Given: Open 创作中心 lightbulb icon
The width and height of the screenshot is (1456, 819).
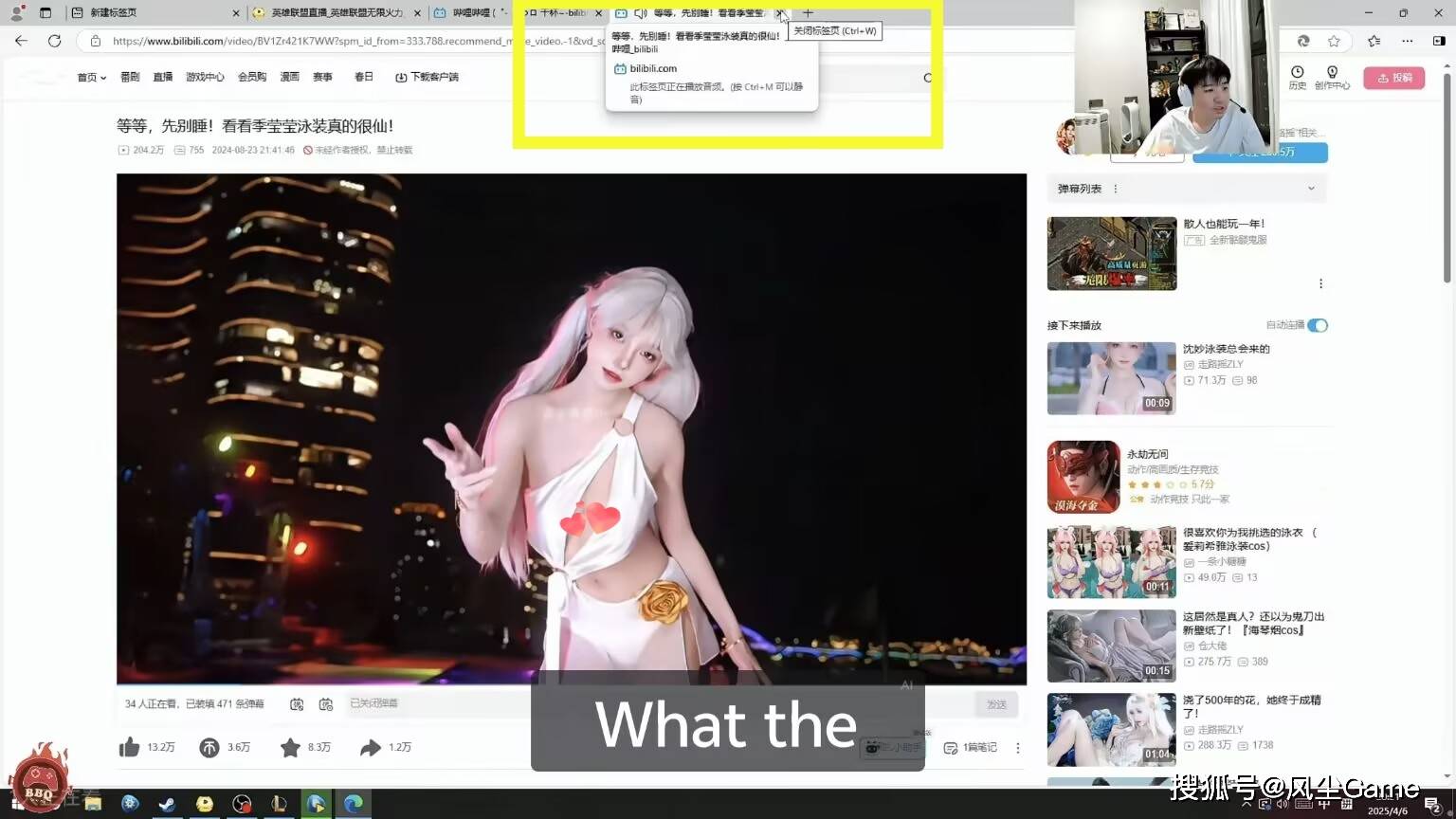Looking at the screenshot, I should coord(1332,78).
